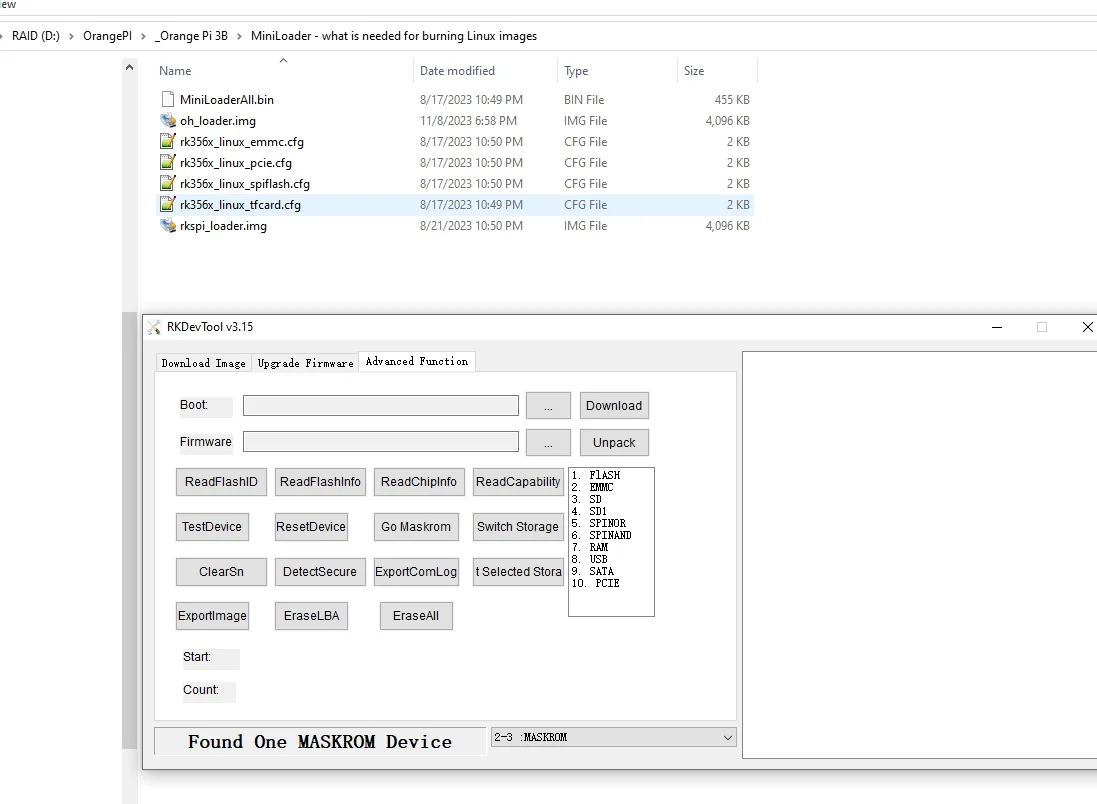The height and width of the screenshot is (804, 1097).
Task: Click the DetectSecure button
Action: (320, 572)
